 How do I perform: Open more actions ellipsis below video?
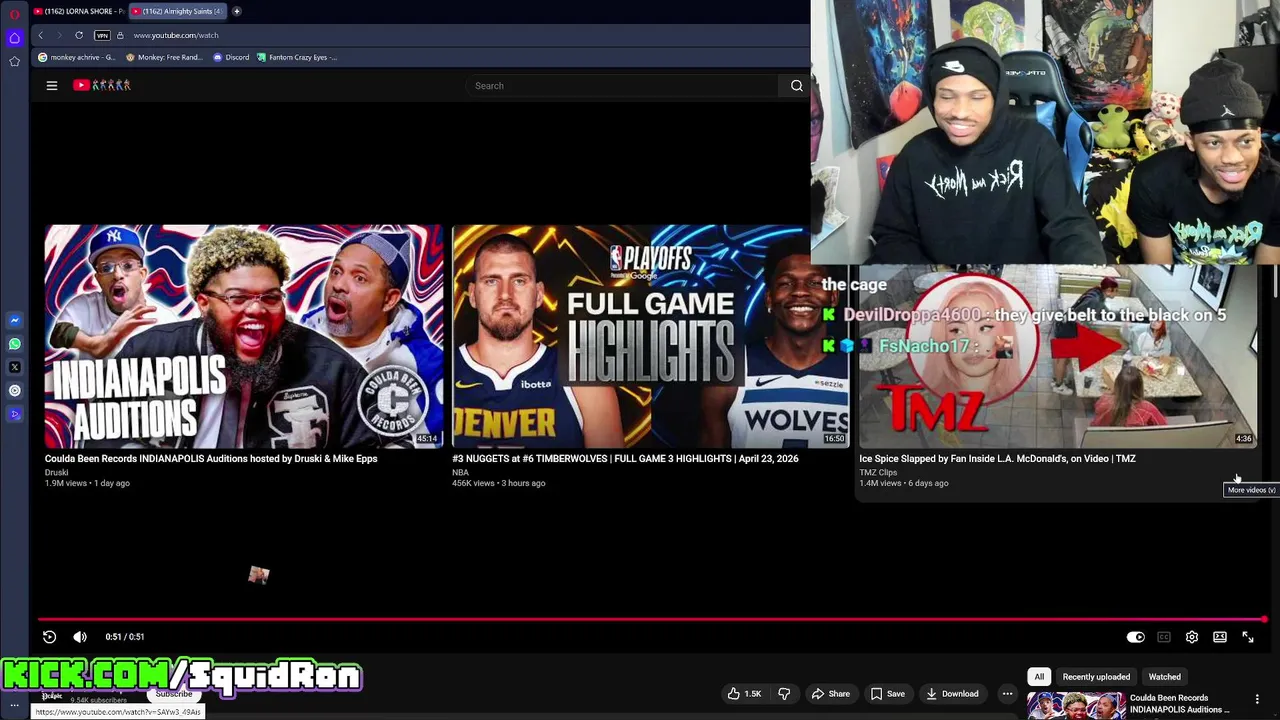(x=1008, y=694)
